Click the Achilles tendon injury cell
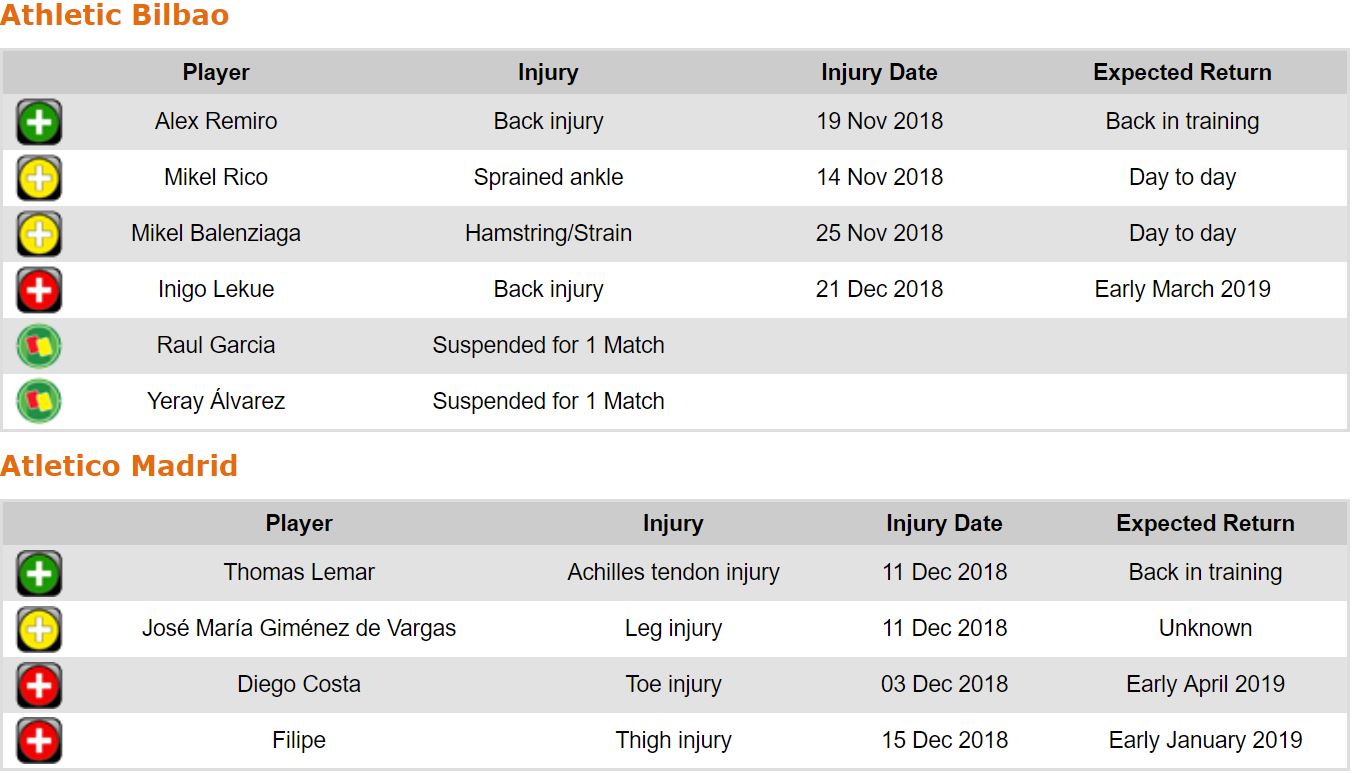 click(673, 573)
